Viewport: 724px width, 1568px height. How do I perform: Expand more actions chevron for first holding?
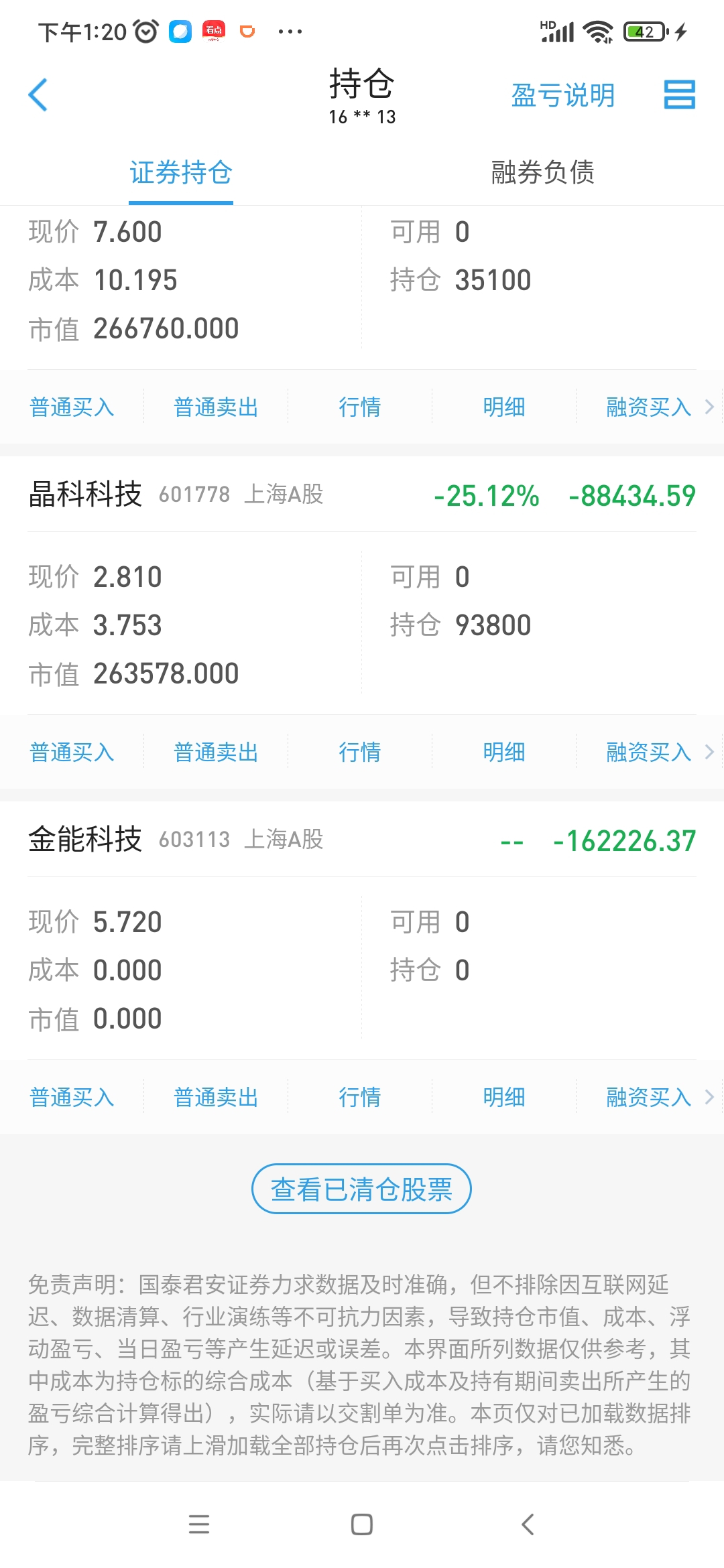pyautogui.click(x=709, y=407)
